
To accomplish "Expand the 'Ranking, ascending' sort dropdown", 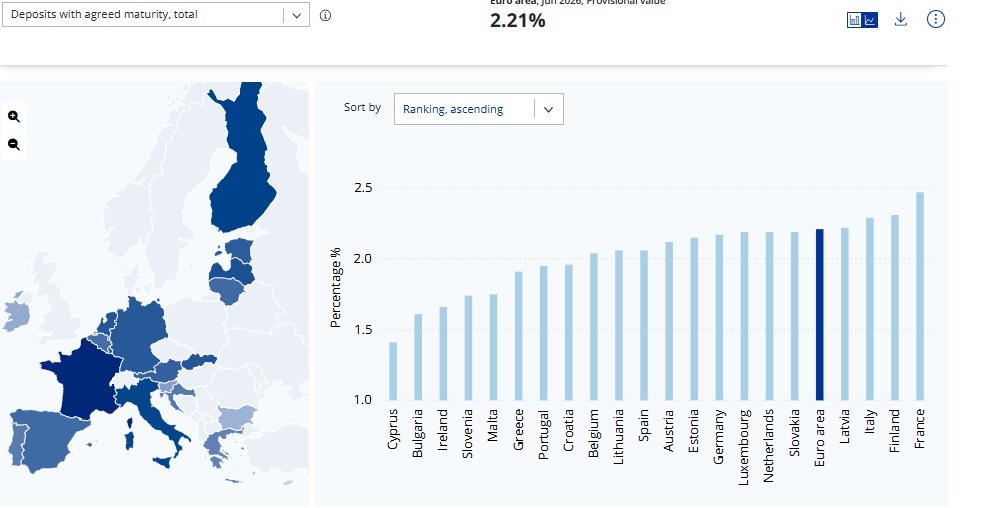I will tap(479, 109).
